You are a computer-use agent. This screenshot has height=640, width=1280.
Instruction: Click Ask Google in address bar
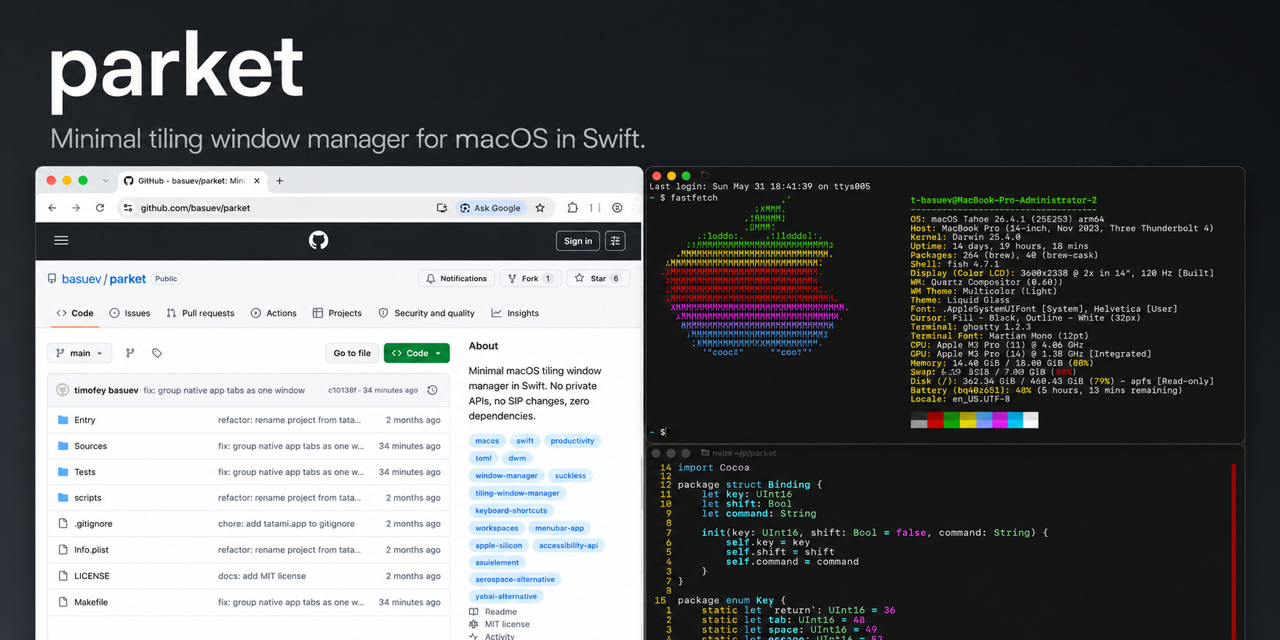pos(490,208)
